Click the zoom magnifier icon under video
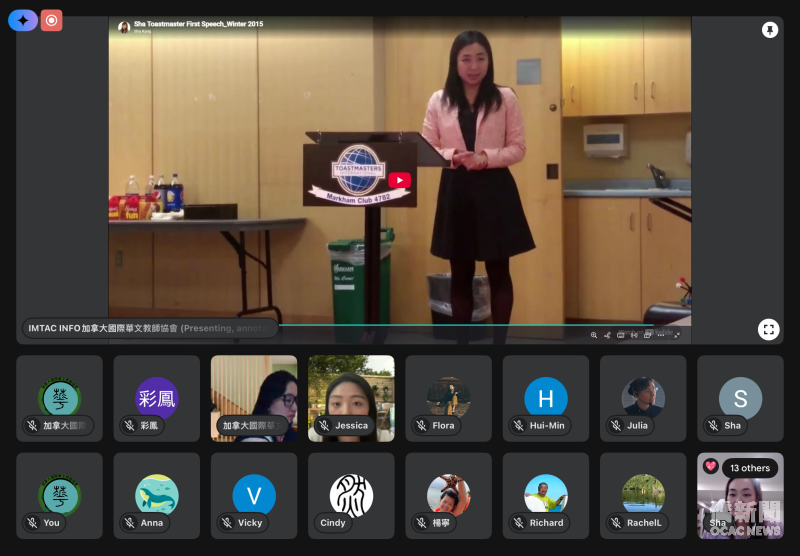The height and width of the screenshot is (556, 800). (x=594, y=335)
